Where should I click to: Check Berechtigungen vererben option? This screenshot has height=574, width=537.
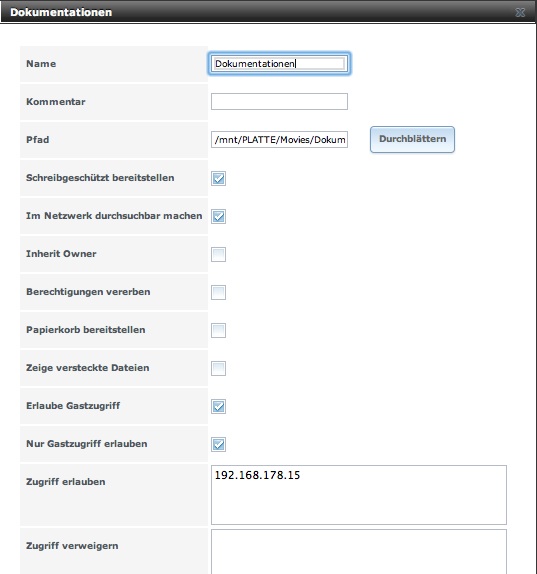tap(219, 292)
